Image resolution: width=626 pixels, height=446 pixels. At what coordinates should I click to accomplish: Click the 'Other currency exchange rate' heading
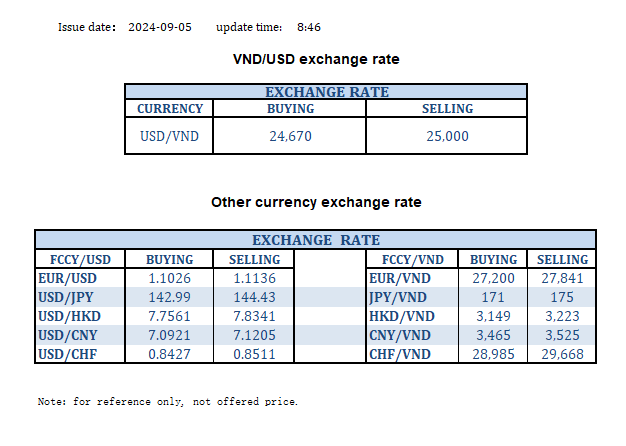[316, 202]
